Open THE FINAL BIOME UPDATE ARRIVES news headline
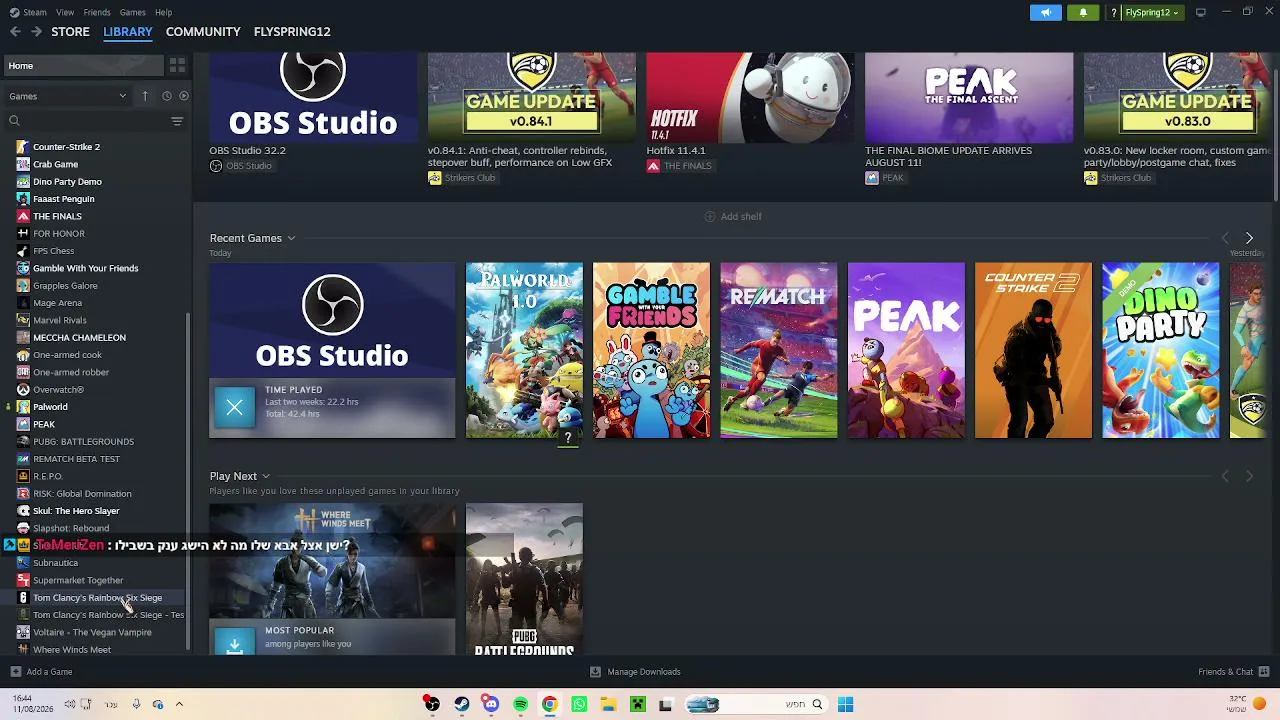The image size is (1280, 720). coord(948,156)
